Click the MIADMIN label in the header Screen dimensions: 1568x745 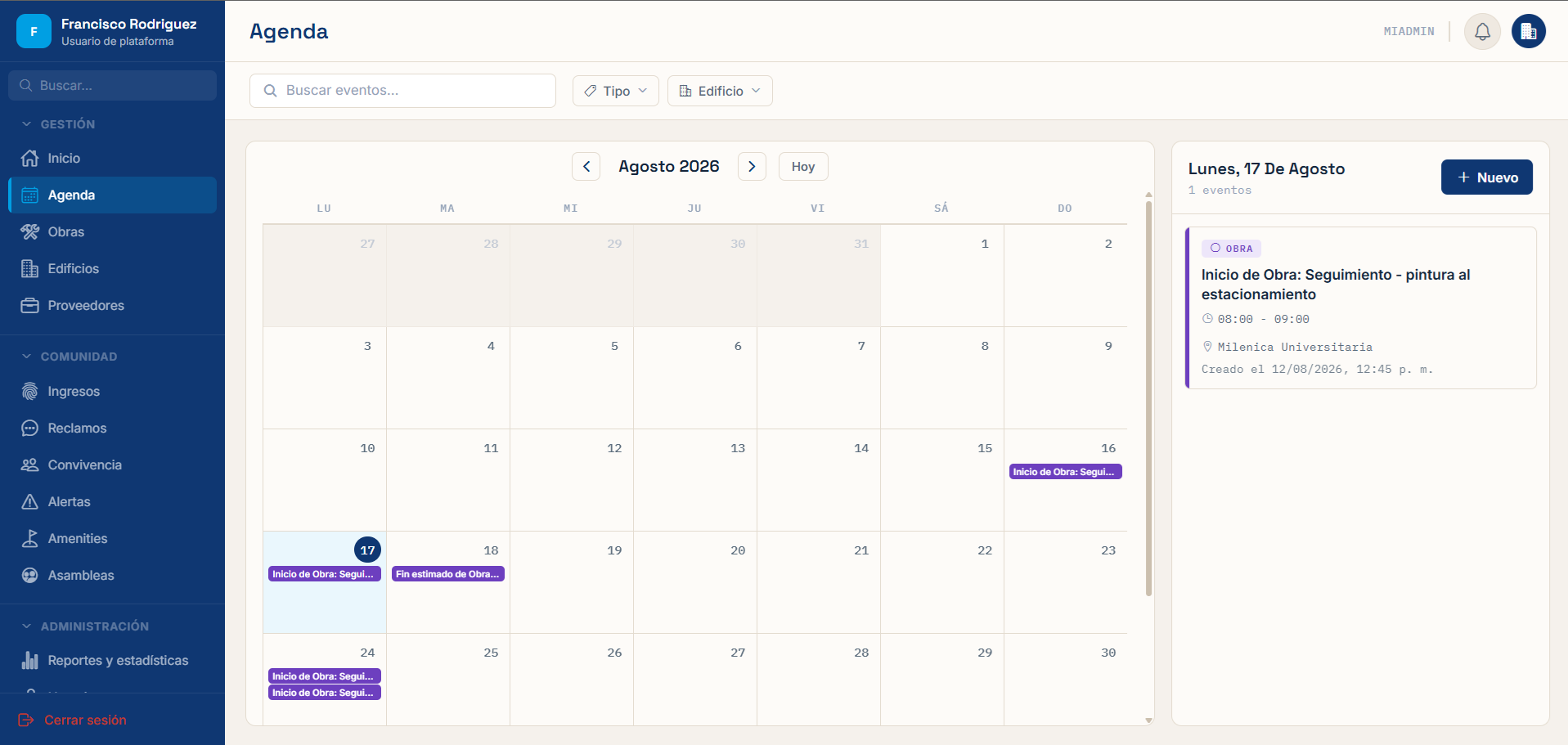tap(1409, 31)
